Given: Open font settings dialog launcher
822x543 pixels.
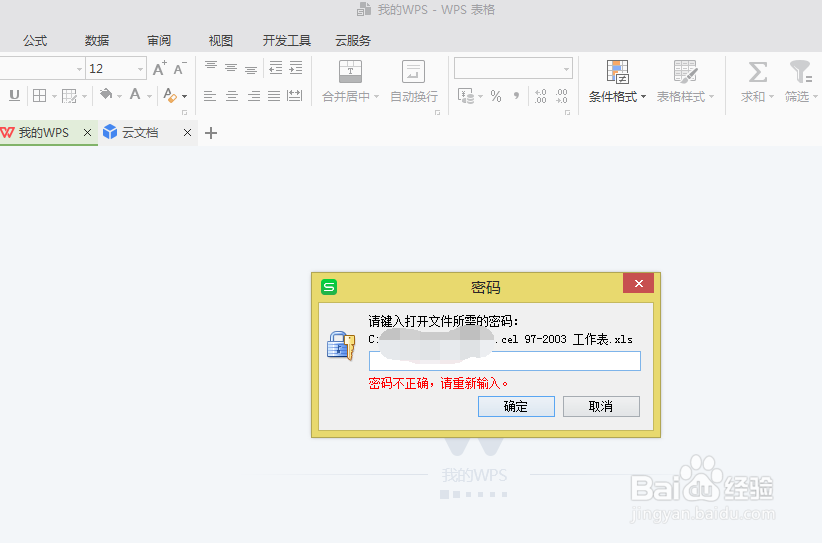Looking at the screenshot, I should coord(185,112).
